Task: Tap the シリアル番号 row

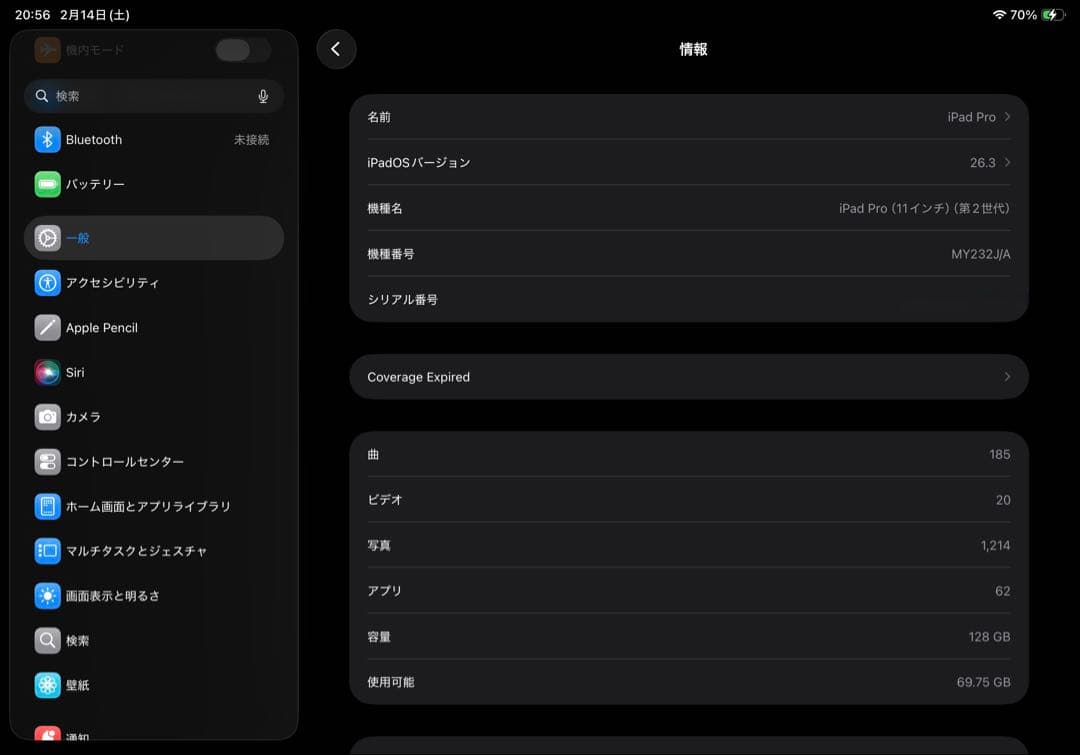Action: tap(688, 299)
